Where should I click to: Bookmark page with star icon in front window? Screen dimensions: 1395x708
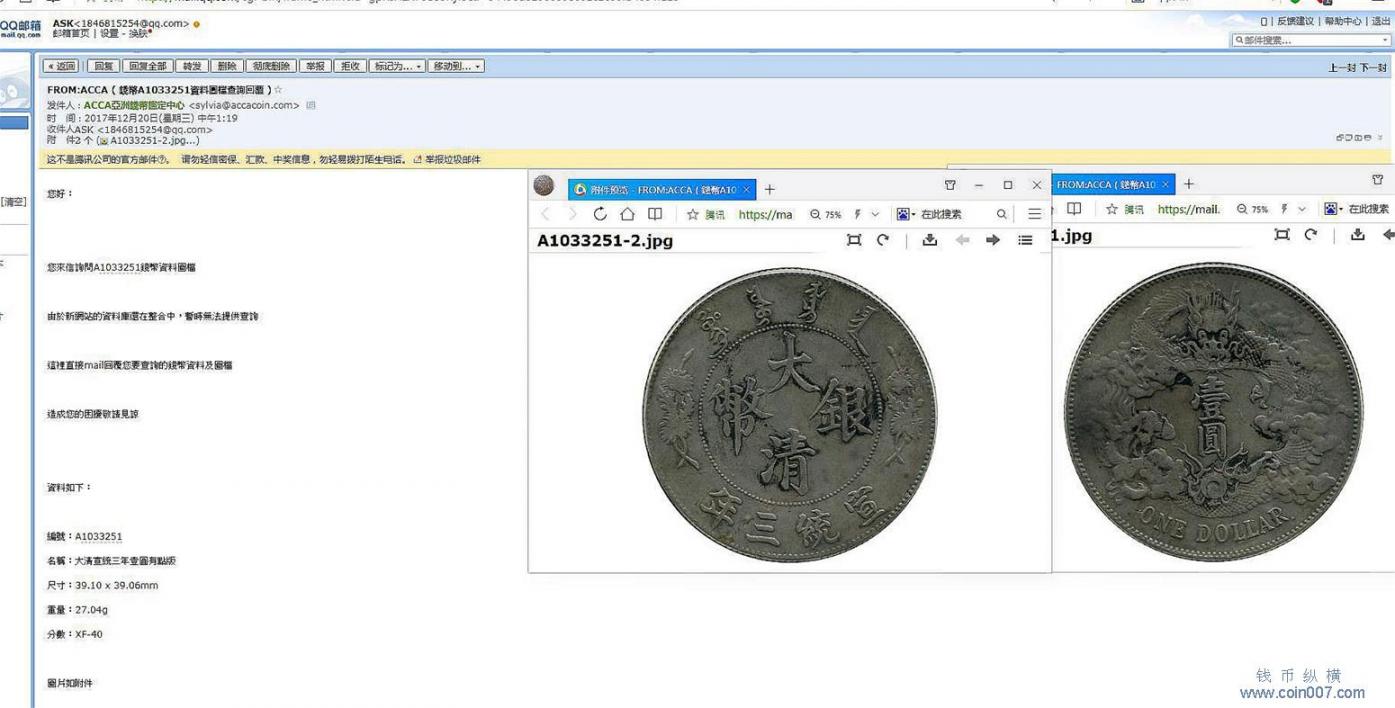[x=692, y=214]
